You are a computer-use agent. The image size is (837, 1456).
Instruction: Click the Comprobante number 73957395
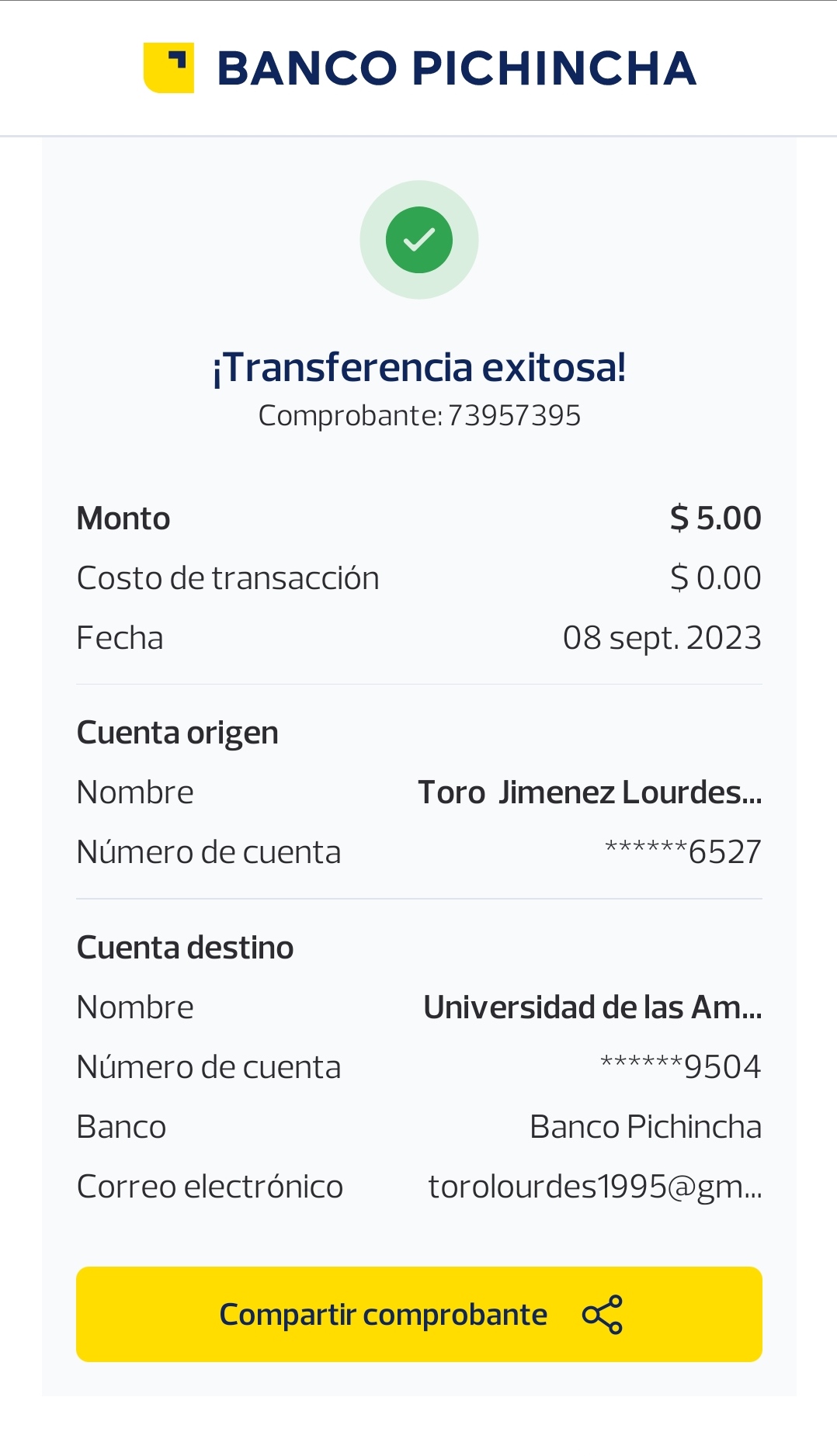pyautogui.click(x=514, y=416)
